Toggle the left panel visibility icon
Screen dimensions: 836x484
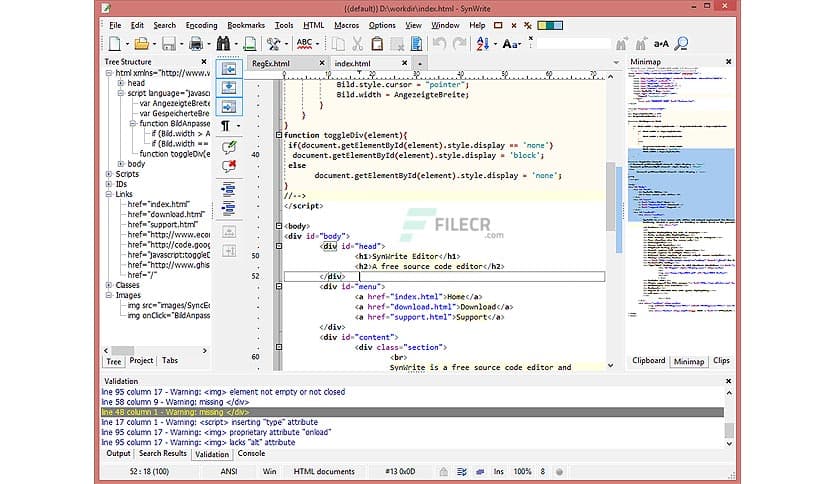pyautogui.click(x=229, y=69)
